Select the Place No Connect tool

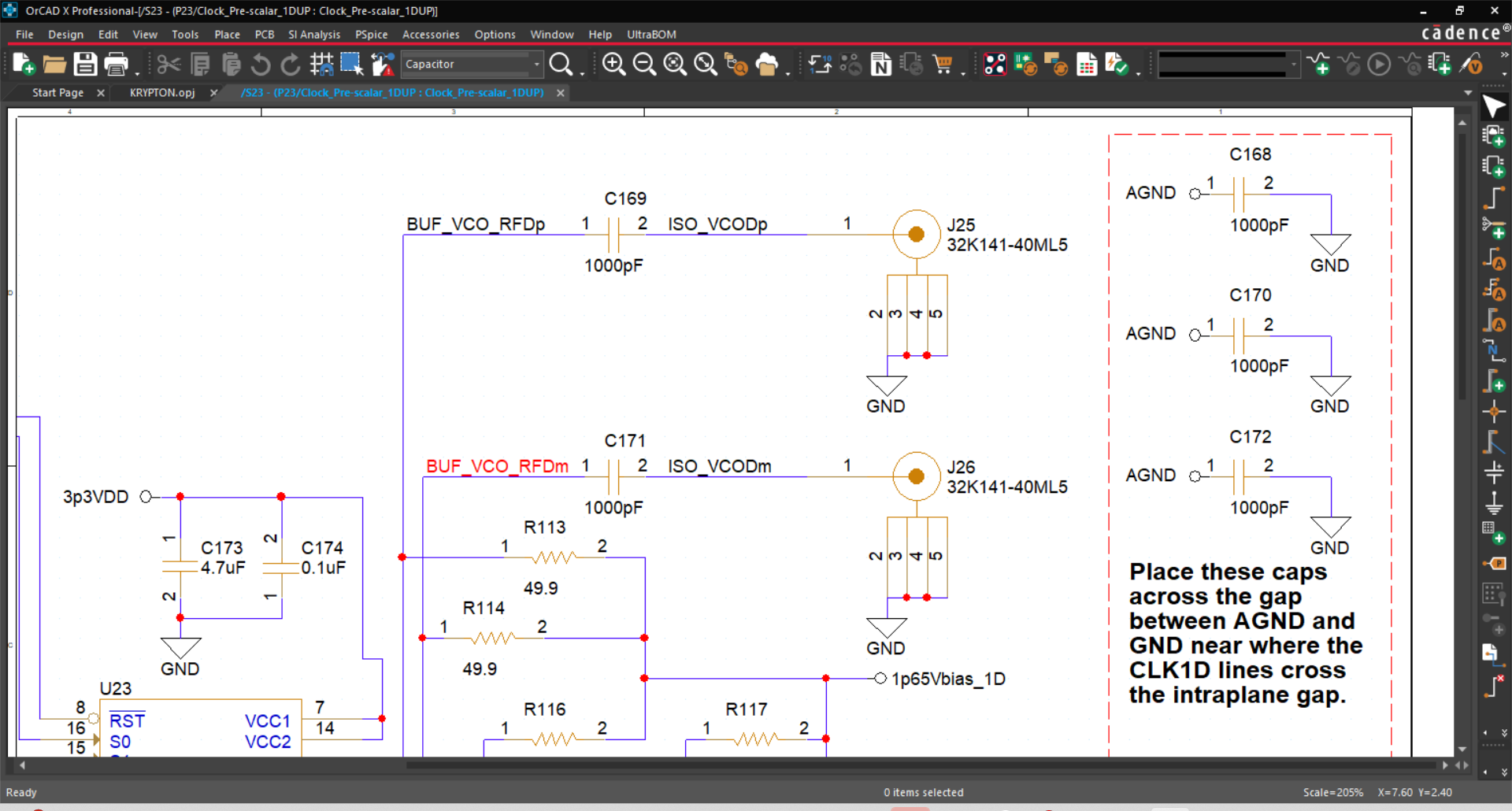click(1494, 685)
